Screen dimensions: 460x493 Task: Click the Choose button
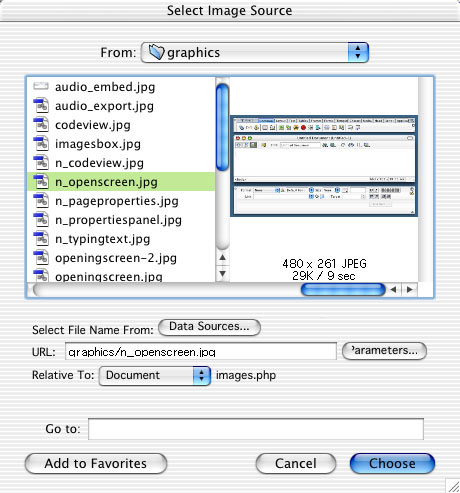(392, 463)
